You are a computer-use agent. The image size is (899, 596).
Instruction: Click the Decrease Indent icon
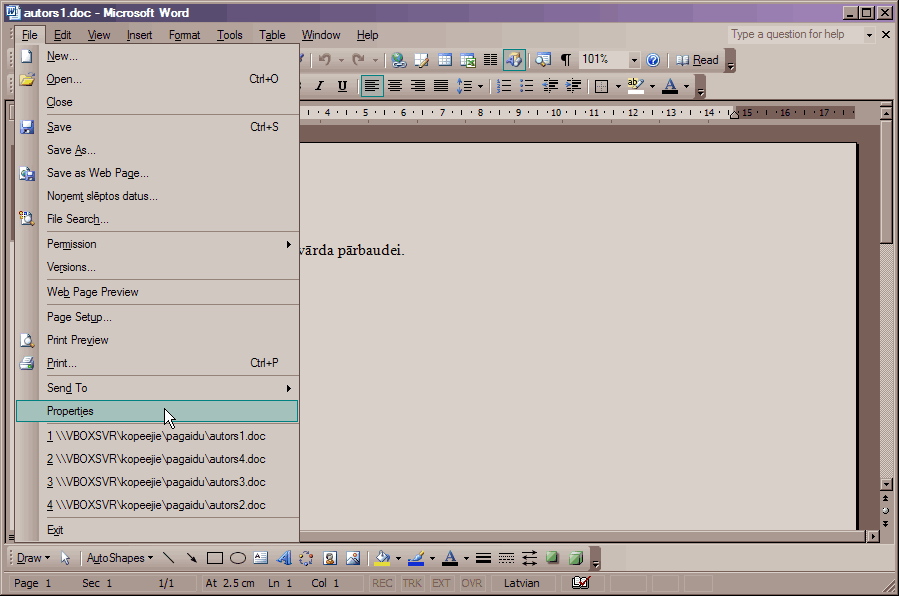click(x=550, y=86)
